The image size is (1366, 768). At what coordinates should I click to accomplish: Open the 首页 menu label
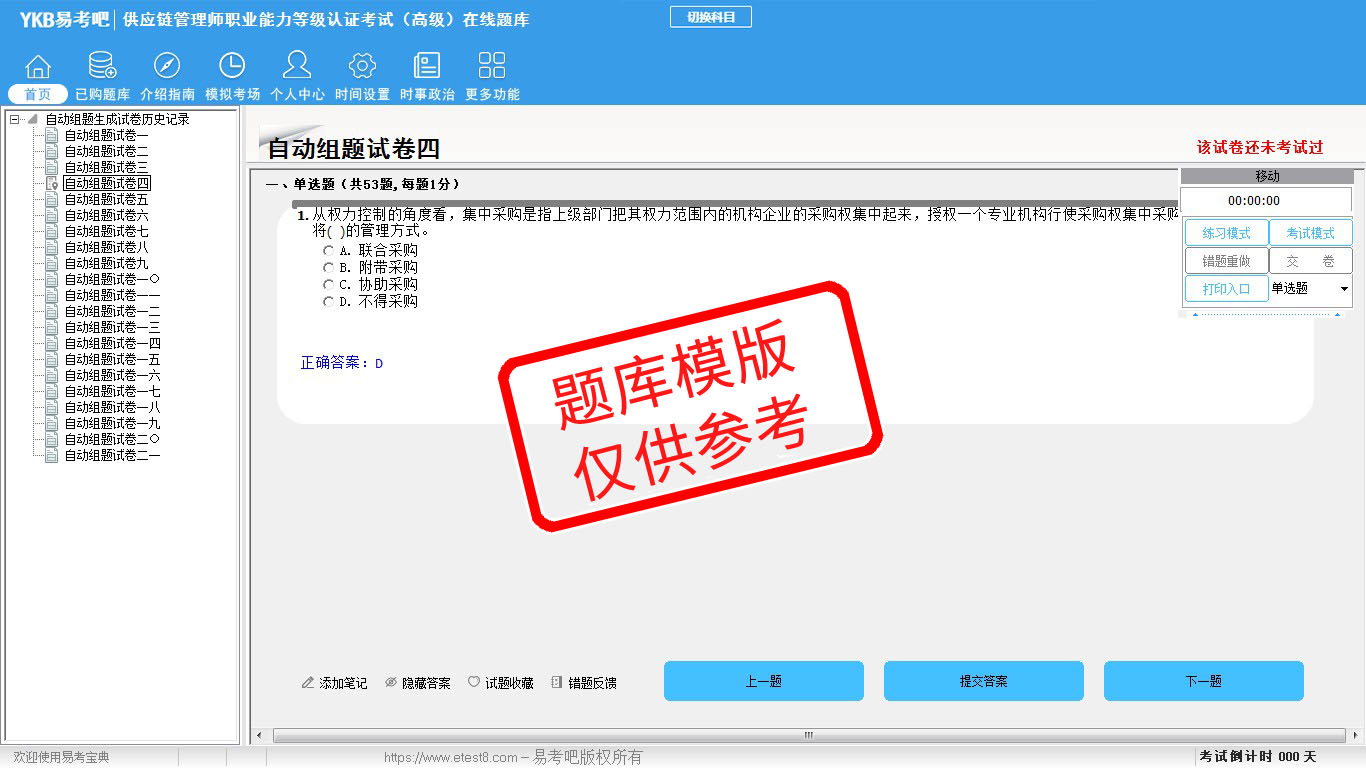pyautogui.click(x=38, y=94)
